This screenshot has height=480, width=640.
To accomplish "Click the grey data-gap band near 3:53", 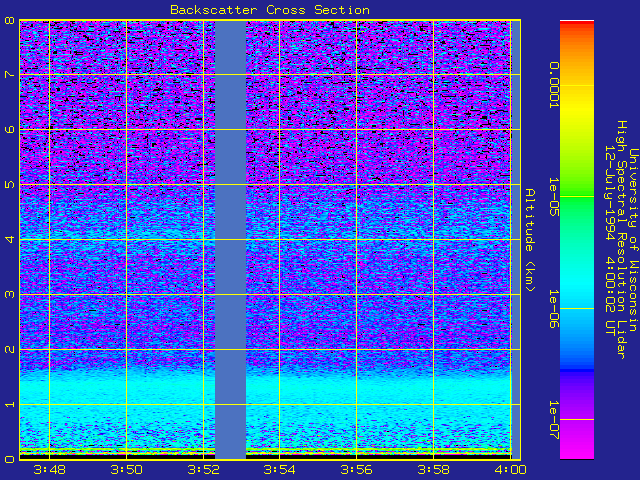I will coord(231,240).
